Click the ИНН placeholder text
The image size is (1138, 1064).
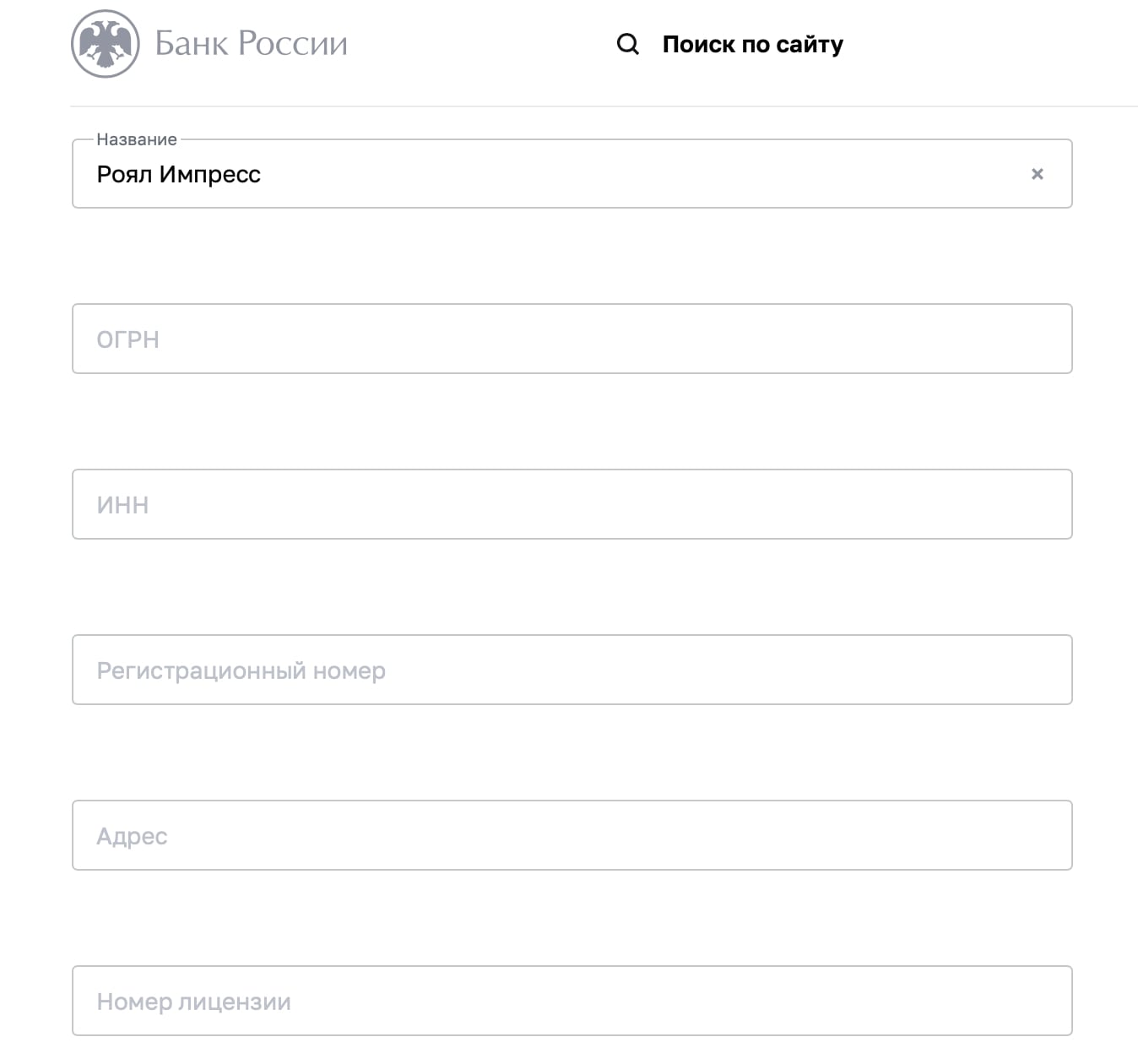(122, 505)
